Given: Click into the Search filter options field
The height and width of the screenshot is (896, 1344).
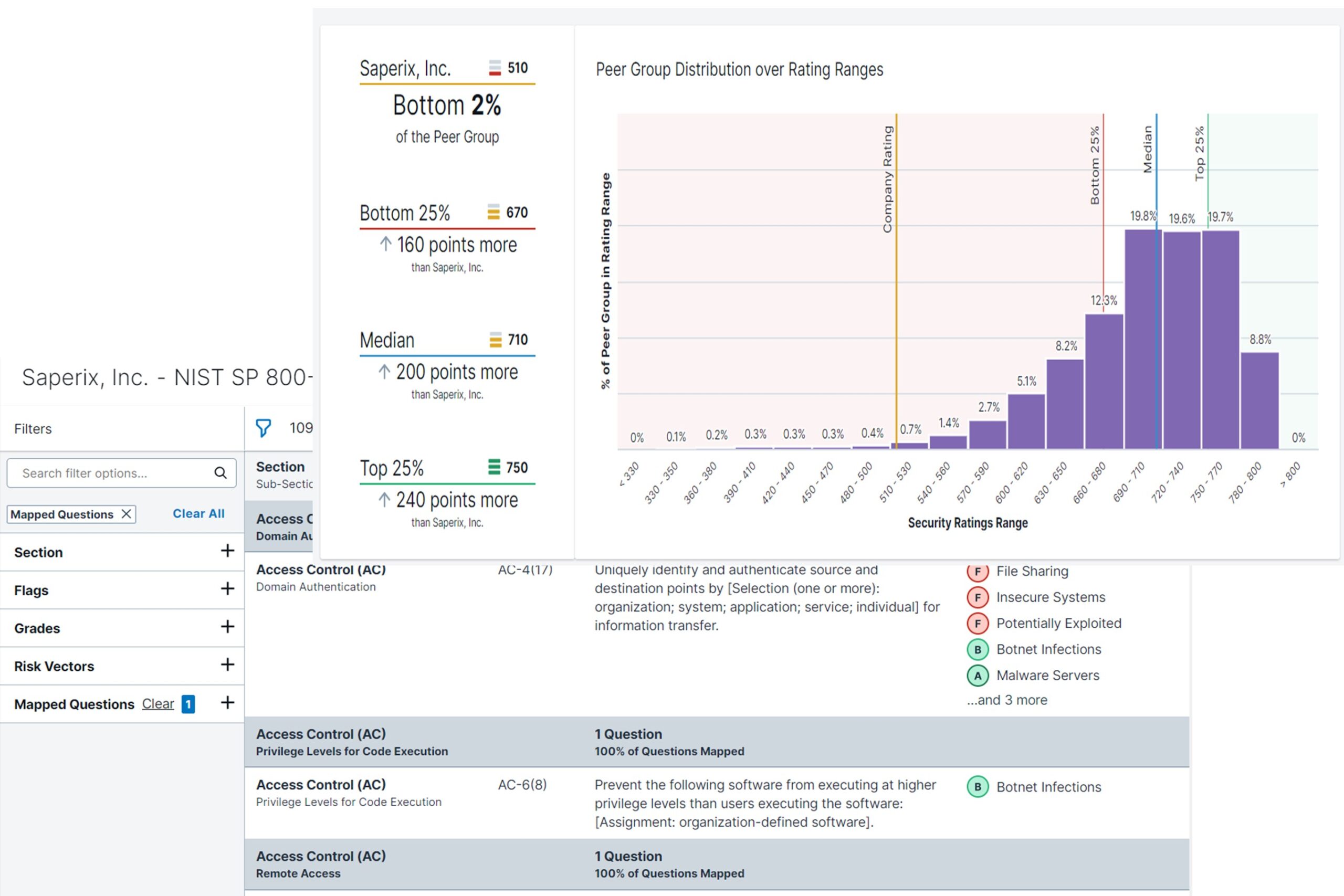Looking at the screenshot, I should click(x=109, y=473).
